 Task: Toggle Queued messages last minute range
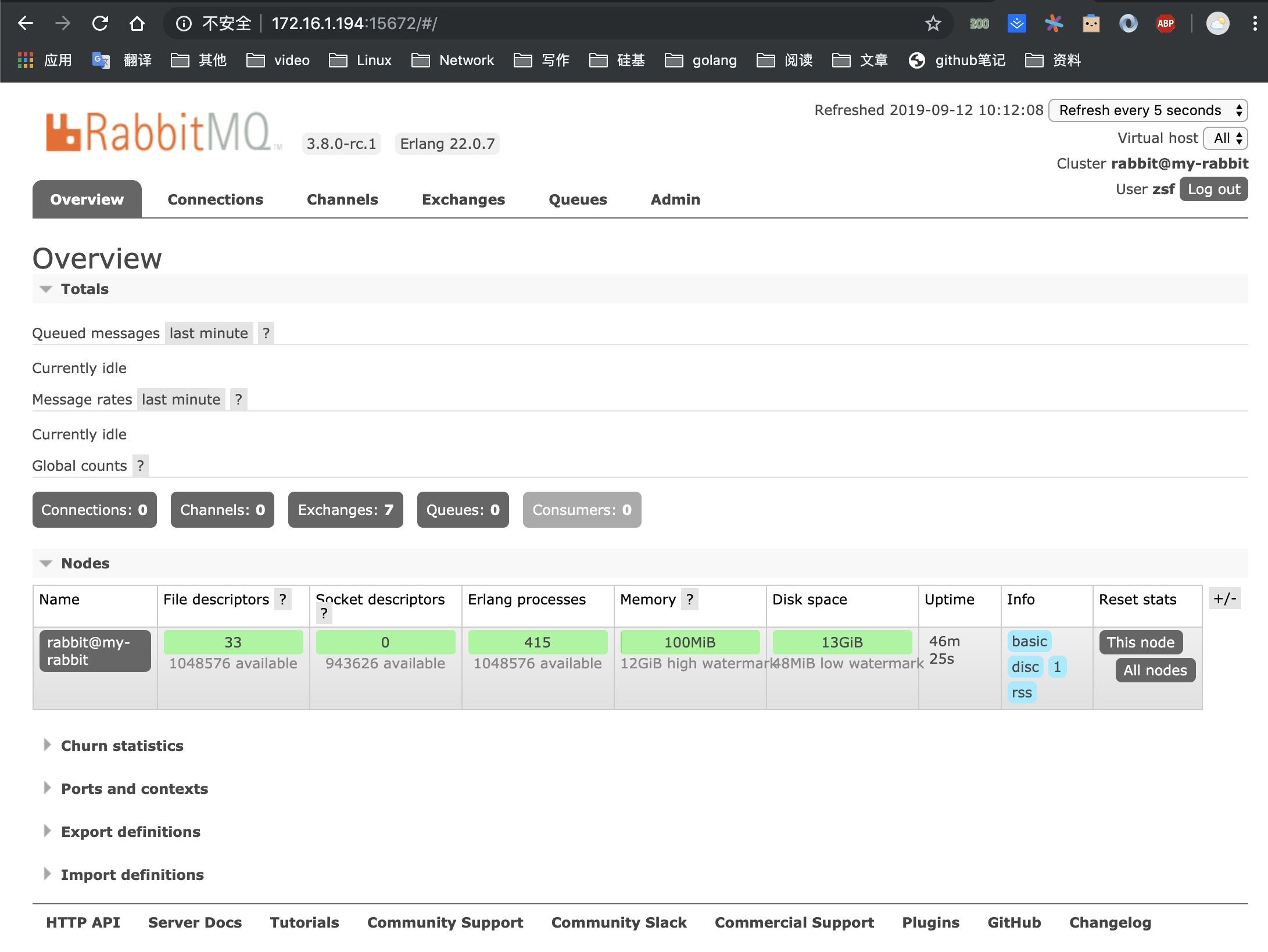pos(209,333)
